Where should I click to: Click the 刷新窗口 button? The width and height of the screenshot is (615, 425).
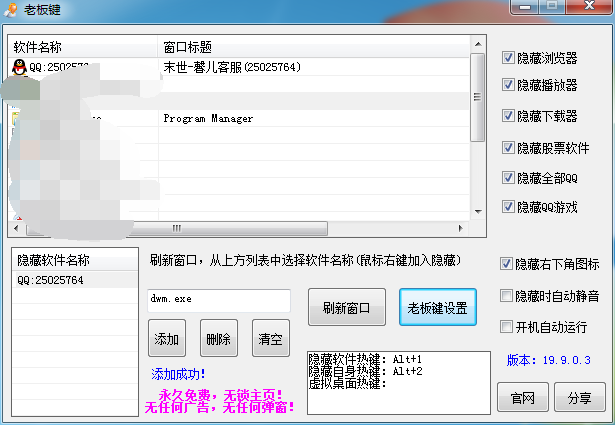pyautogui.click(x=347, y=307)
